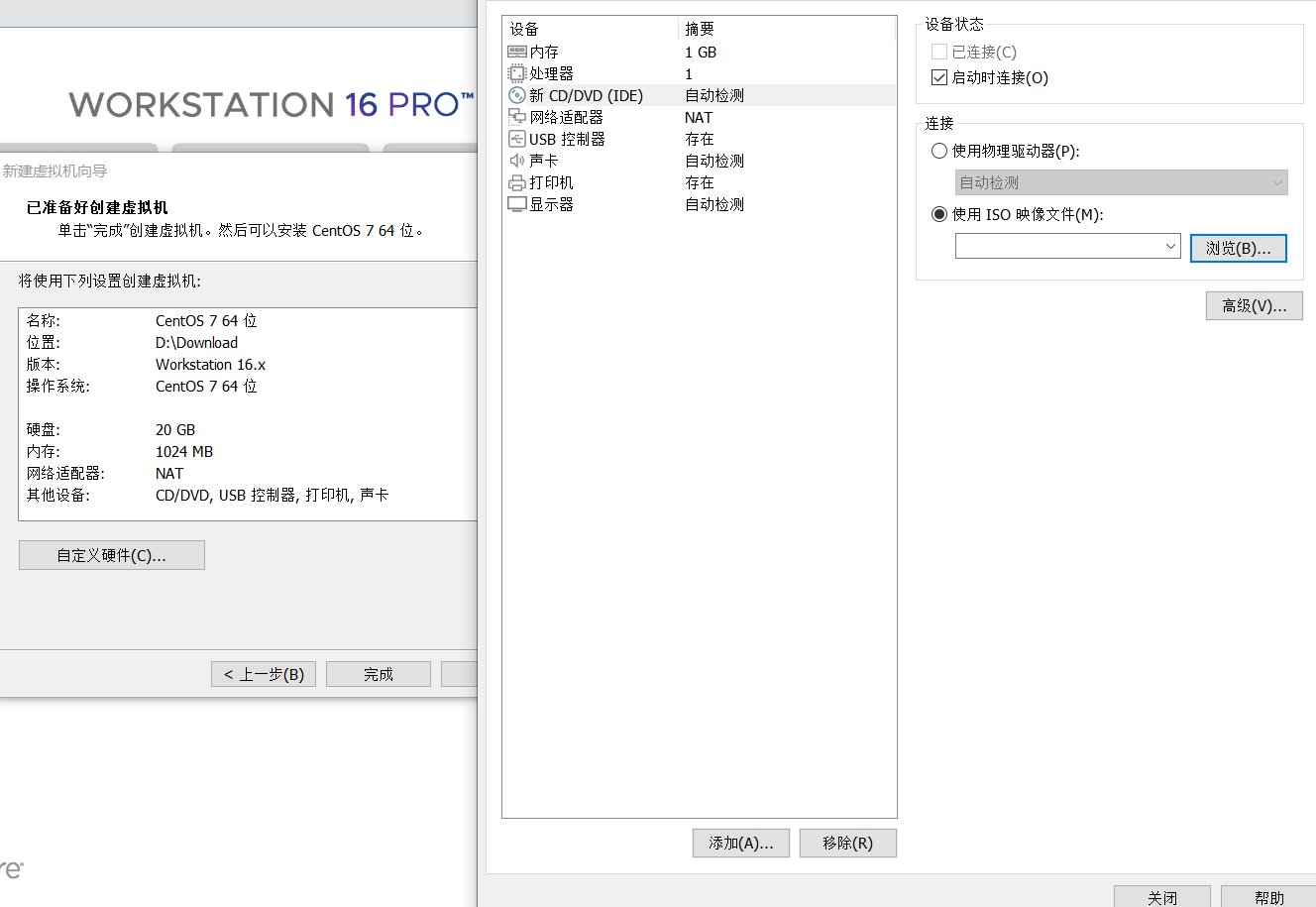
Task: Select the processor chip icon
Action: [x=516, y=73]
